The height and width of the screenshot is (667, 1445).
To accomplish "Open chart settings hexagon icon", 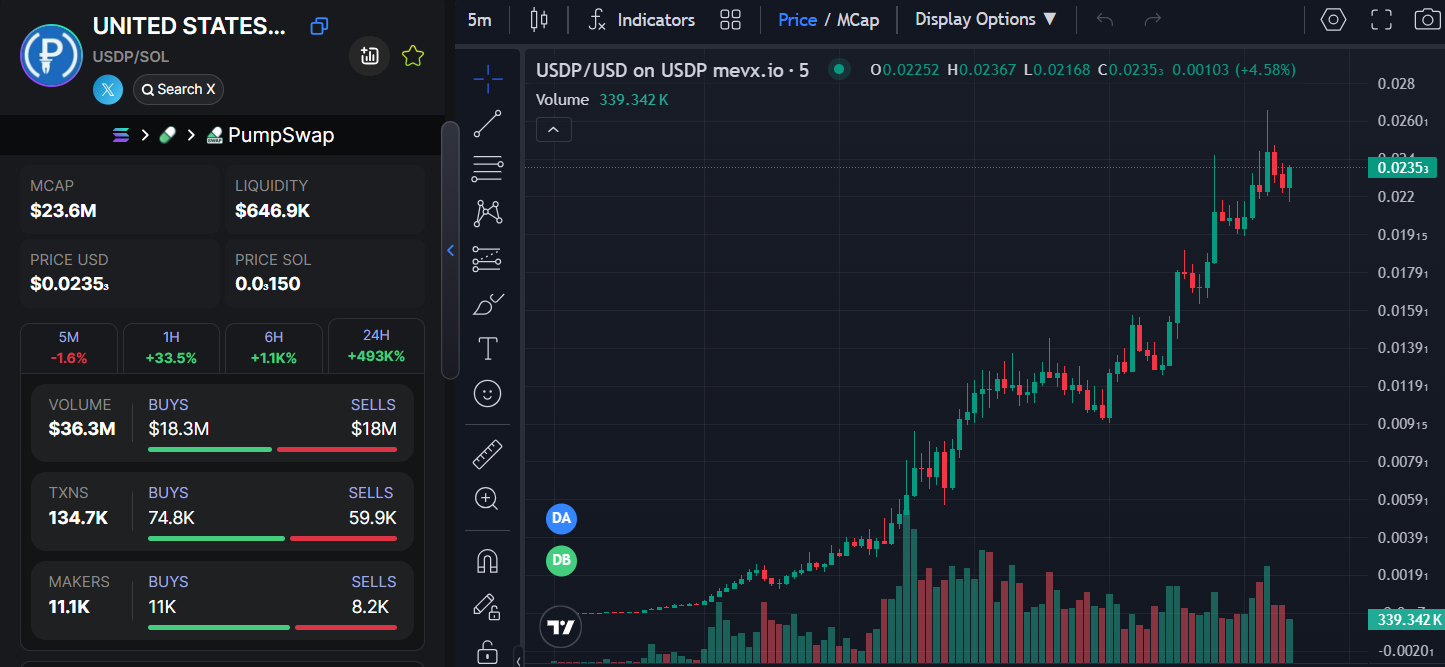I will point(1333,20).
